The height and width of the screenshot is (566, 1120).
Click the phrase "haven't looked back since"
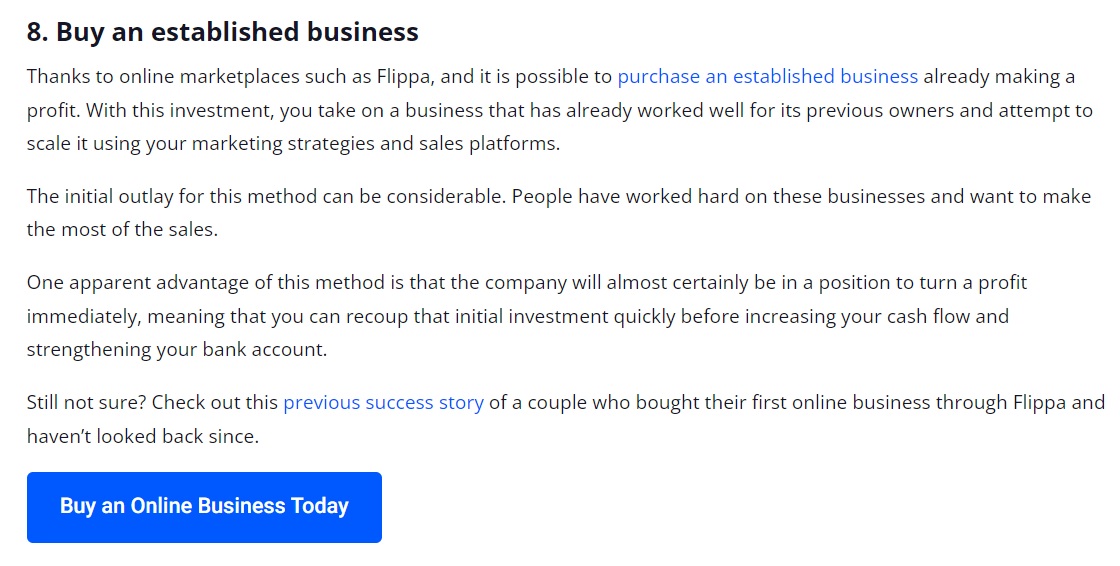pyautogui.click(x=143, y=437)
